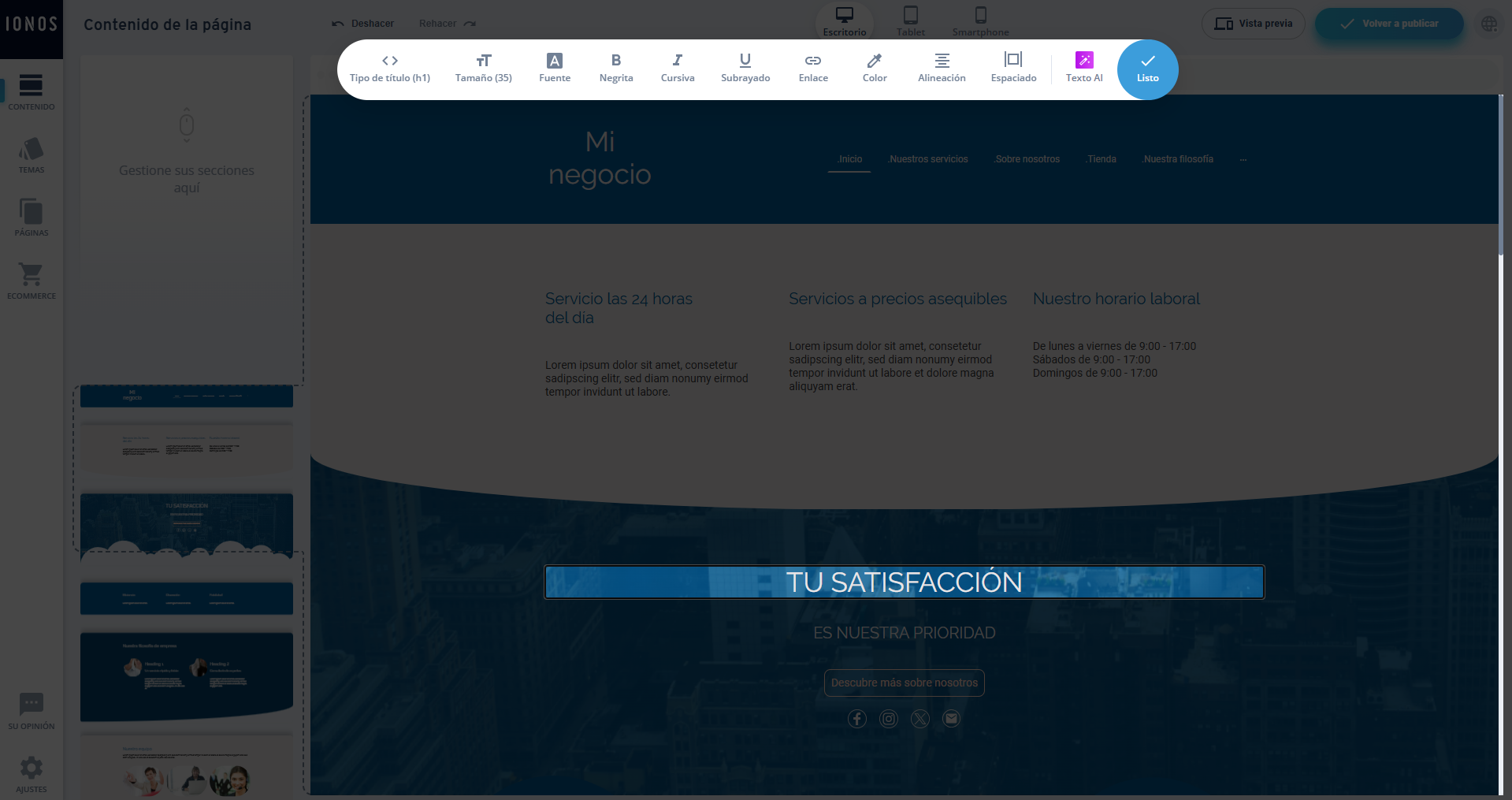Switch preview to Smartphone view

pos(980,20)
